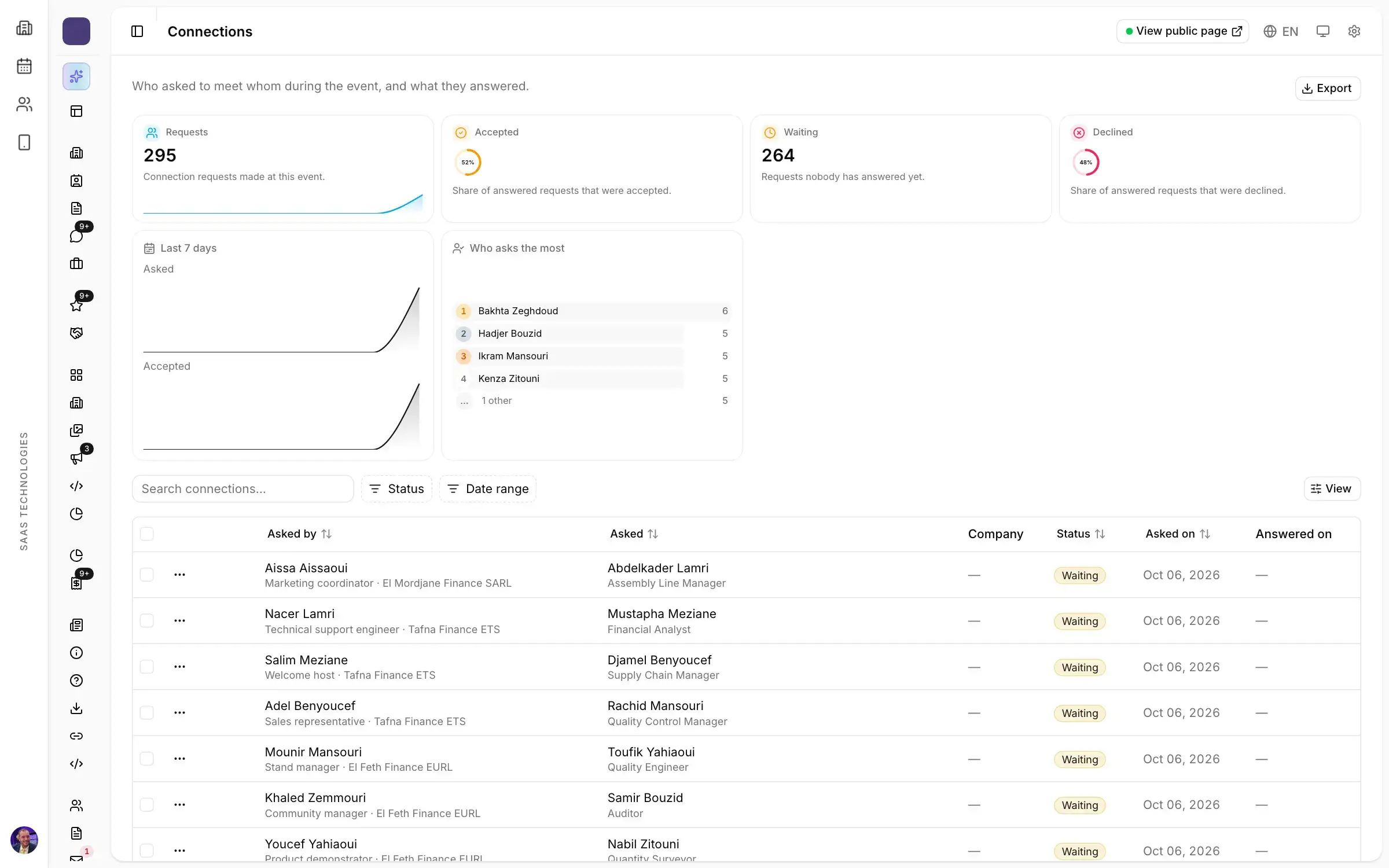
Task: Open the megaphone icon with badge 3
Action: [x=76, y=458]
